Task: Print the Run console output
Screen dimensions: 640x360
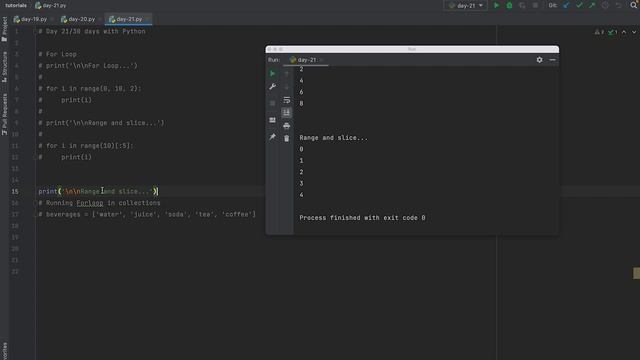Action: (287, 126)
